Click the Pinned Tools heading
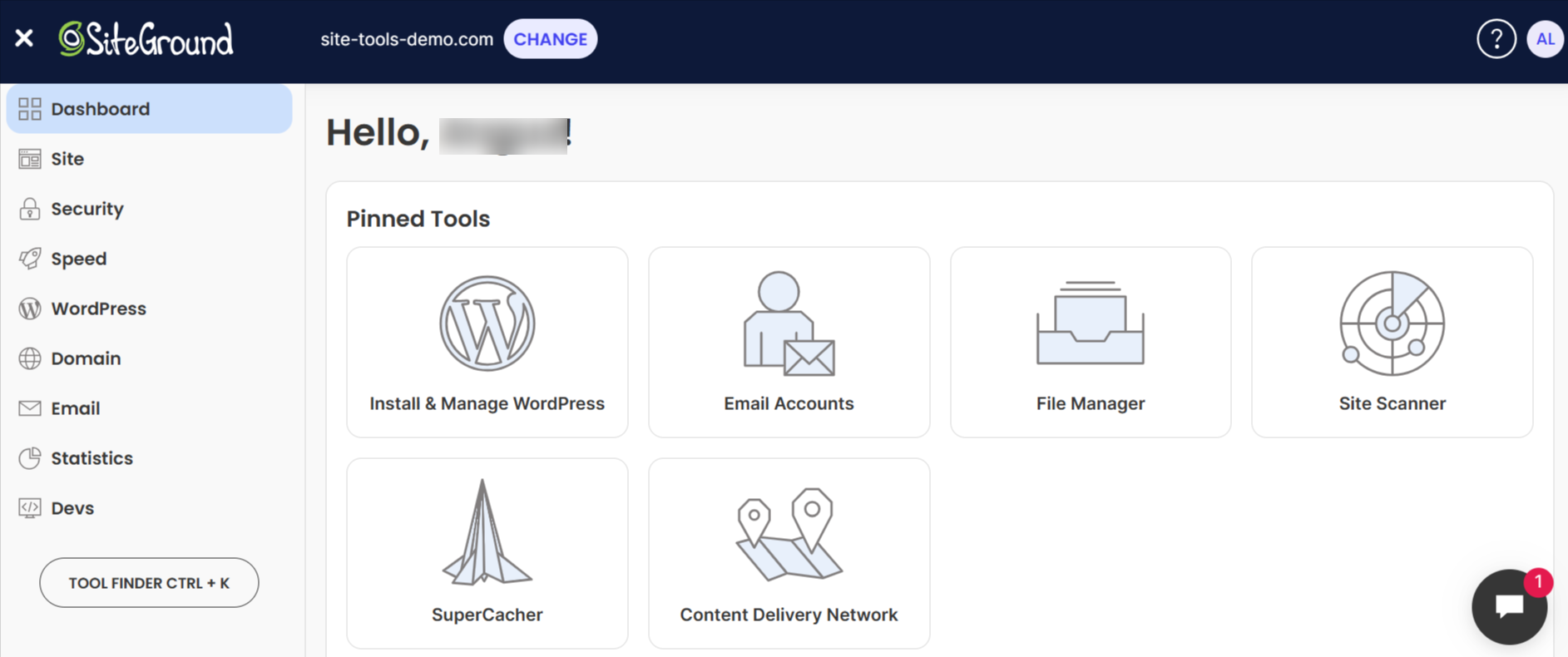1568x657 pixels. pos(418,219)
